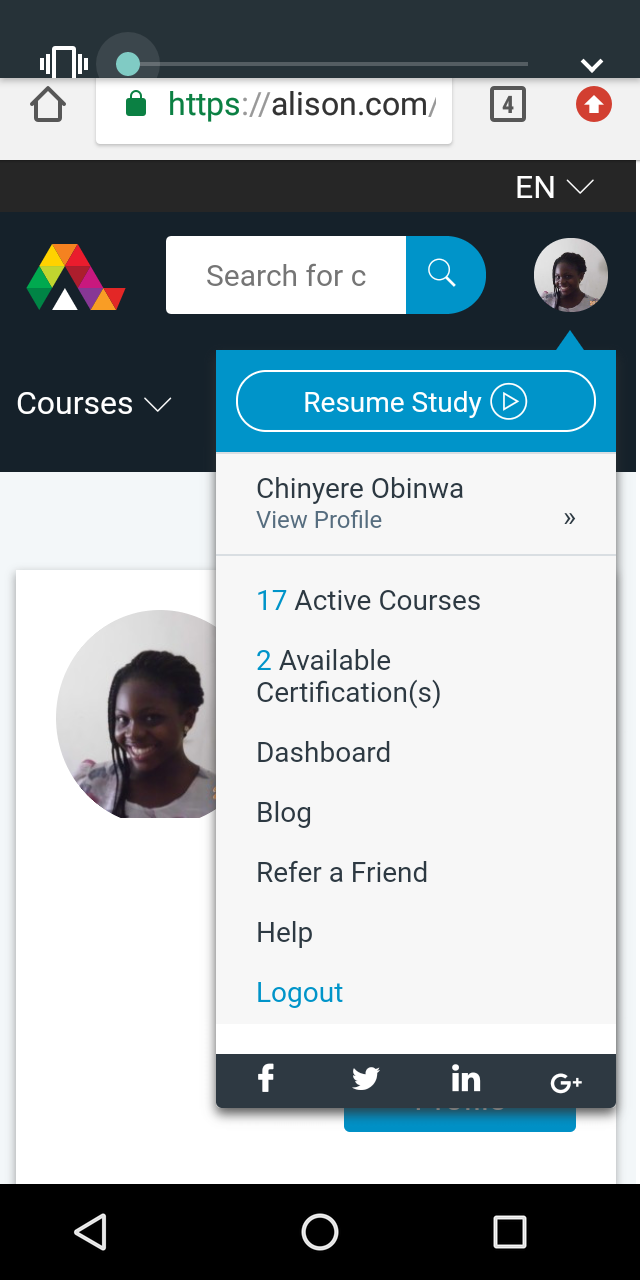Collapse the top bar with down chevron
640x1280 pixels.
click(x=592, y=65)
